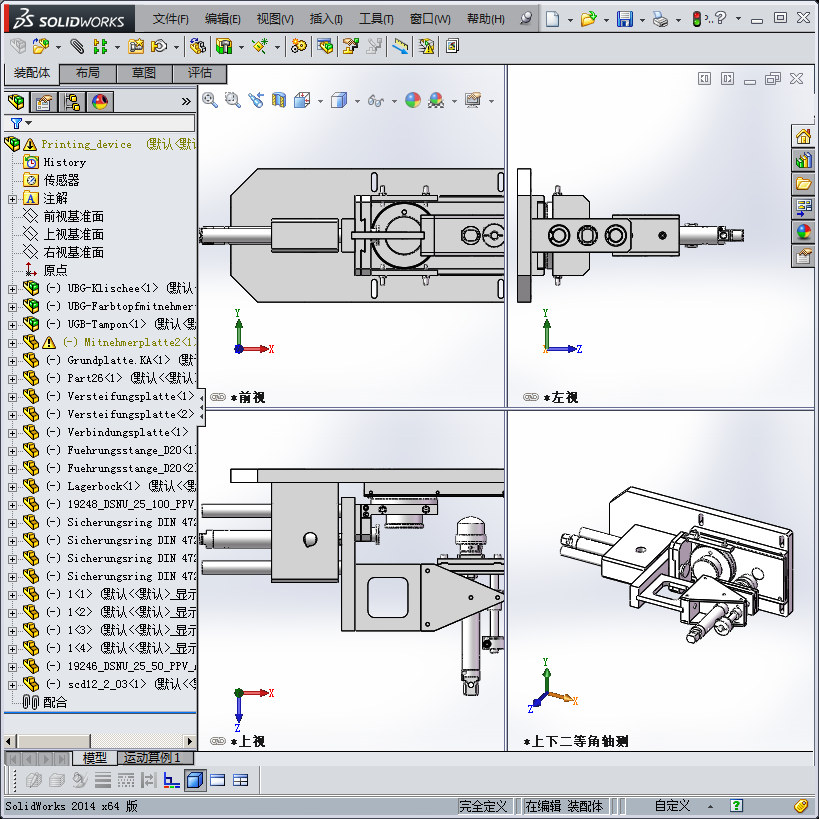819x819 pixels.
Task: Click the Apply Scene icon
Action: click(436, 100)
